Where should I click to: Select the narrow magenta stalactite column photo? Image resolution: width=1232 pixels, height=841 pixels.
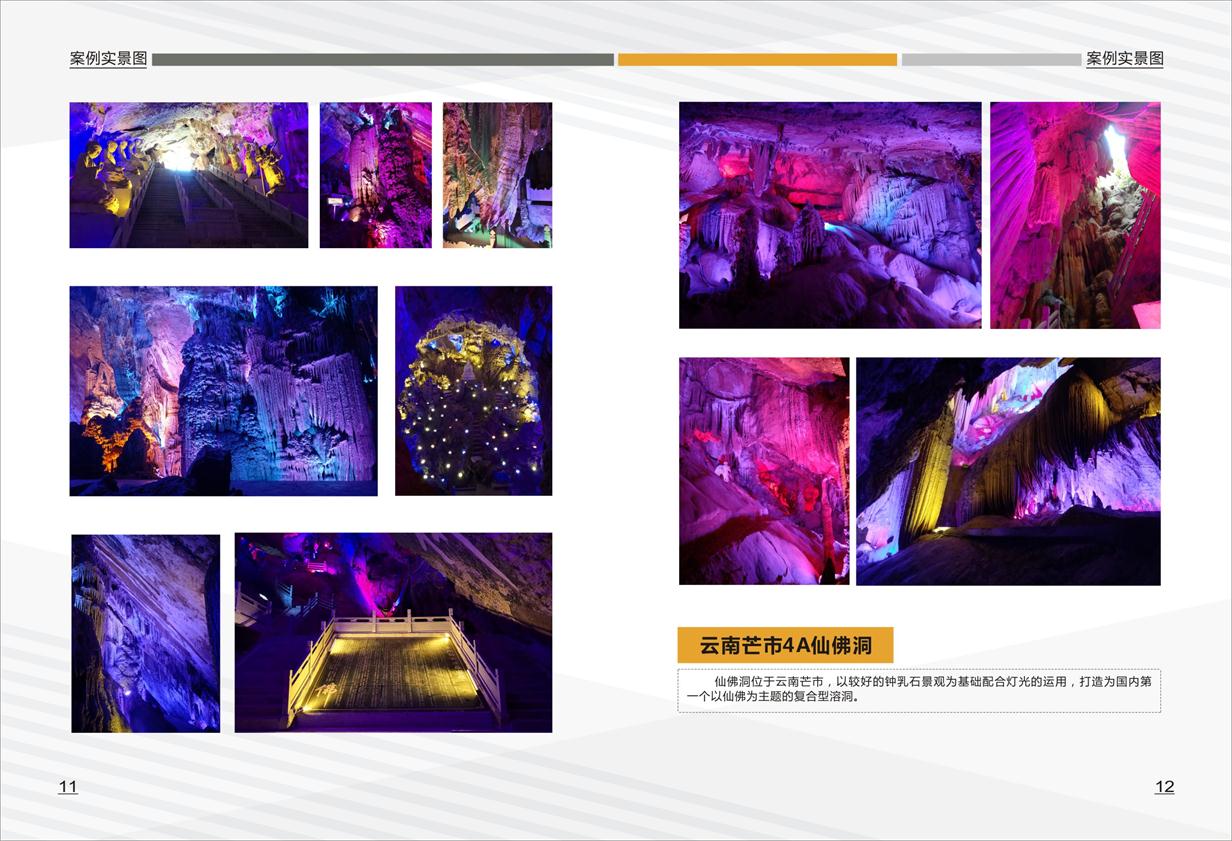pos(376,175)
